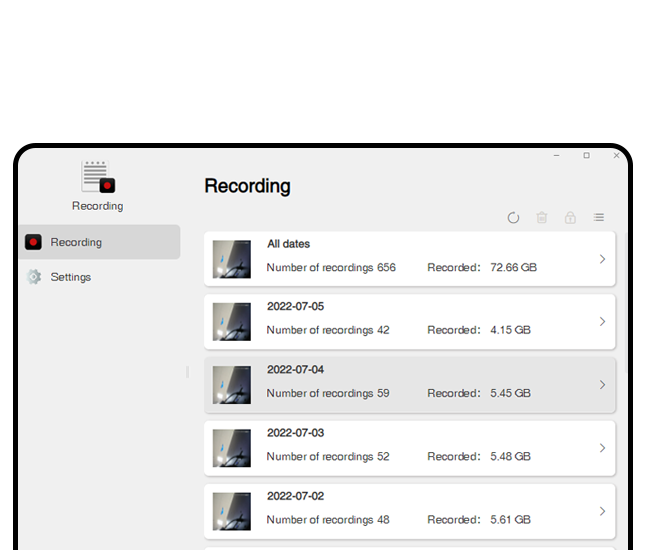Click the 2022-07-02 recording thumbnail
The width and height of the screenshot is (648, 550).
tap(232, 511)
